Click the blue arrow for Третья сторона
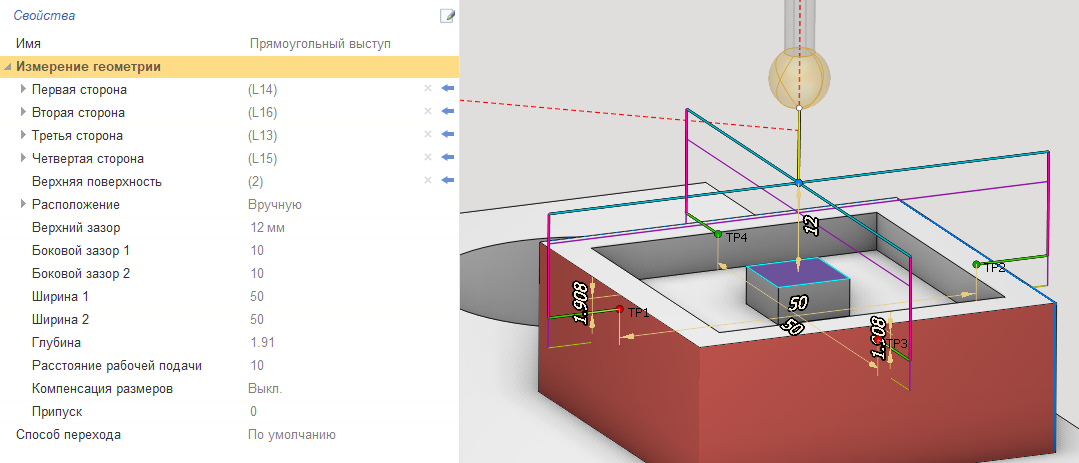Screen dimensions: 1079x463 click(447, 135)
